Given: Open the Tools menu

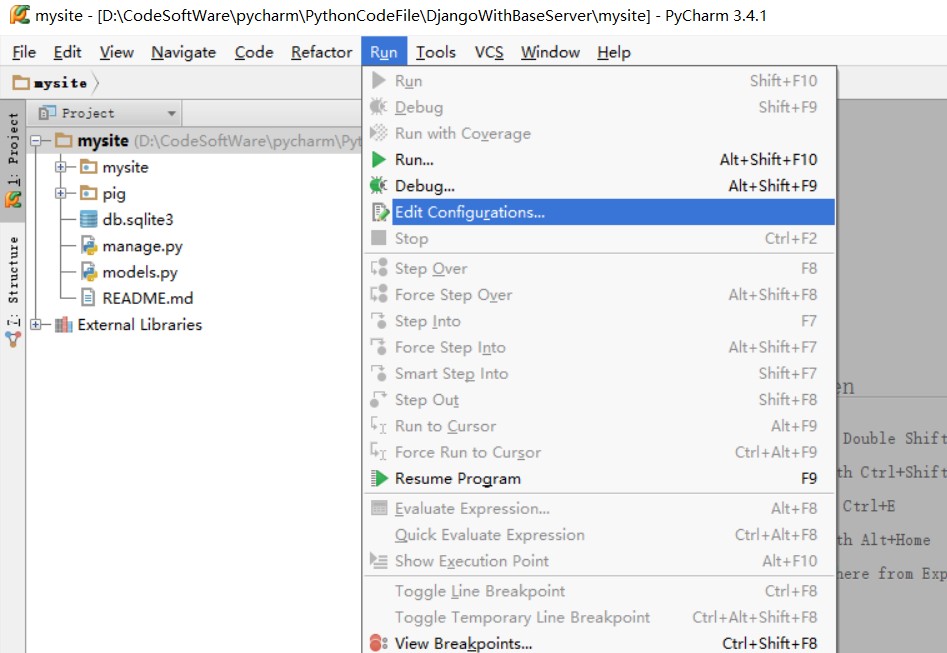Looking at the screenshot, I should point(435,53).
